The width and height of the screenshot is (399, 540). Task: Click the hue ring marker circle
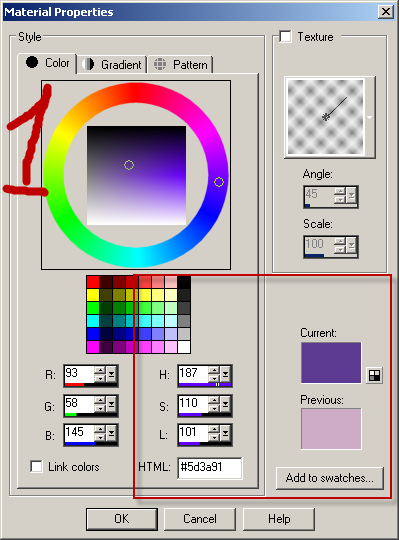[x=219, y=182]
